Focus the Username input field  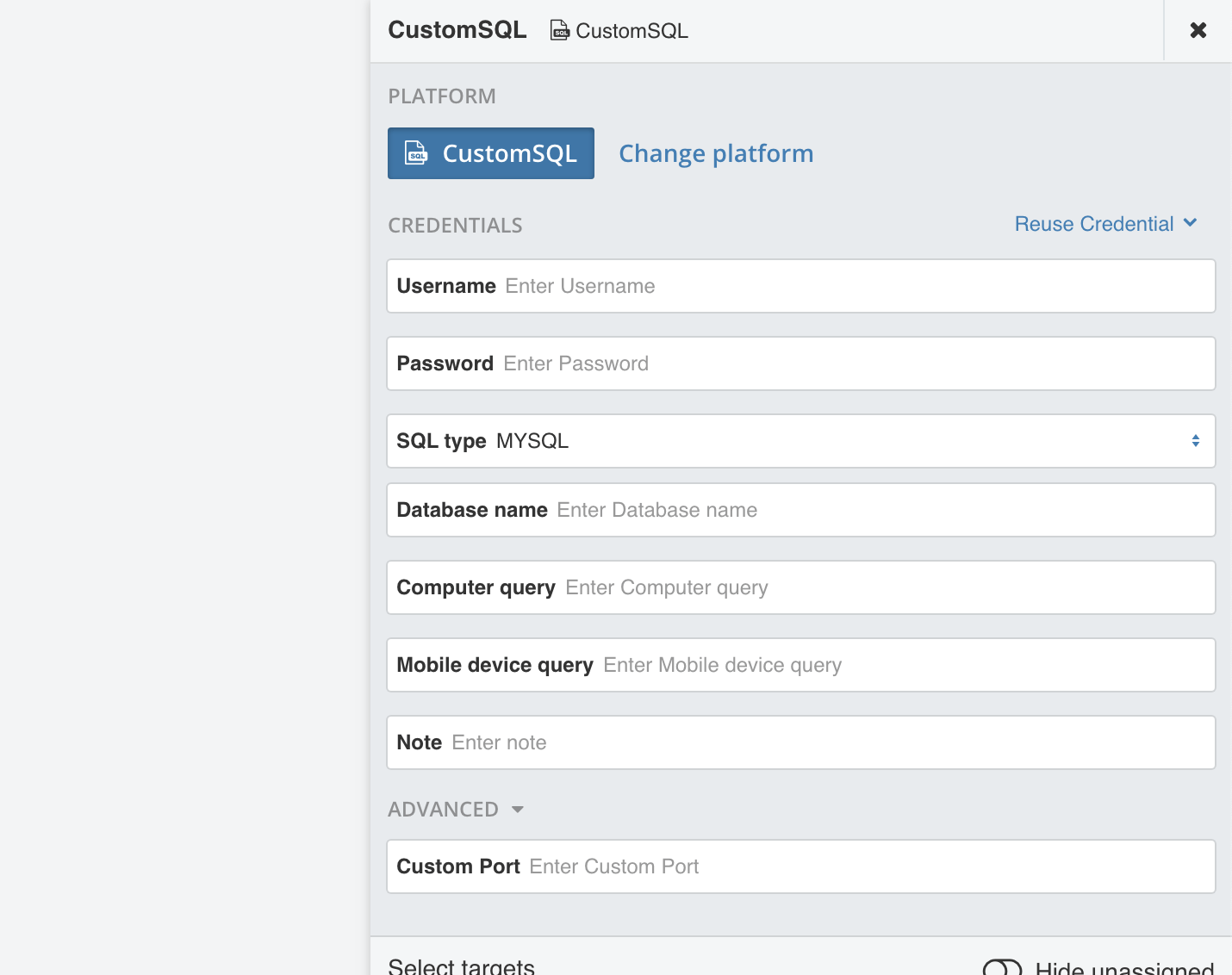pyautogui.click(x=801, y=286)
